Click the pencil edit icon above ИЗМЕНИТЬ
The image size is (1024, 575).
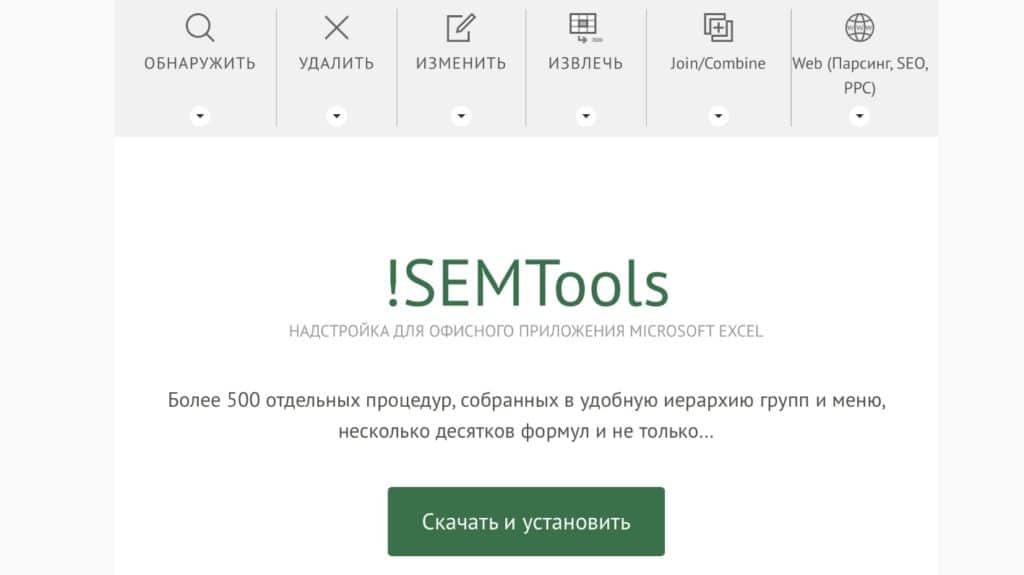(x=461, y=28)
